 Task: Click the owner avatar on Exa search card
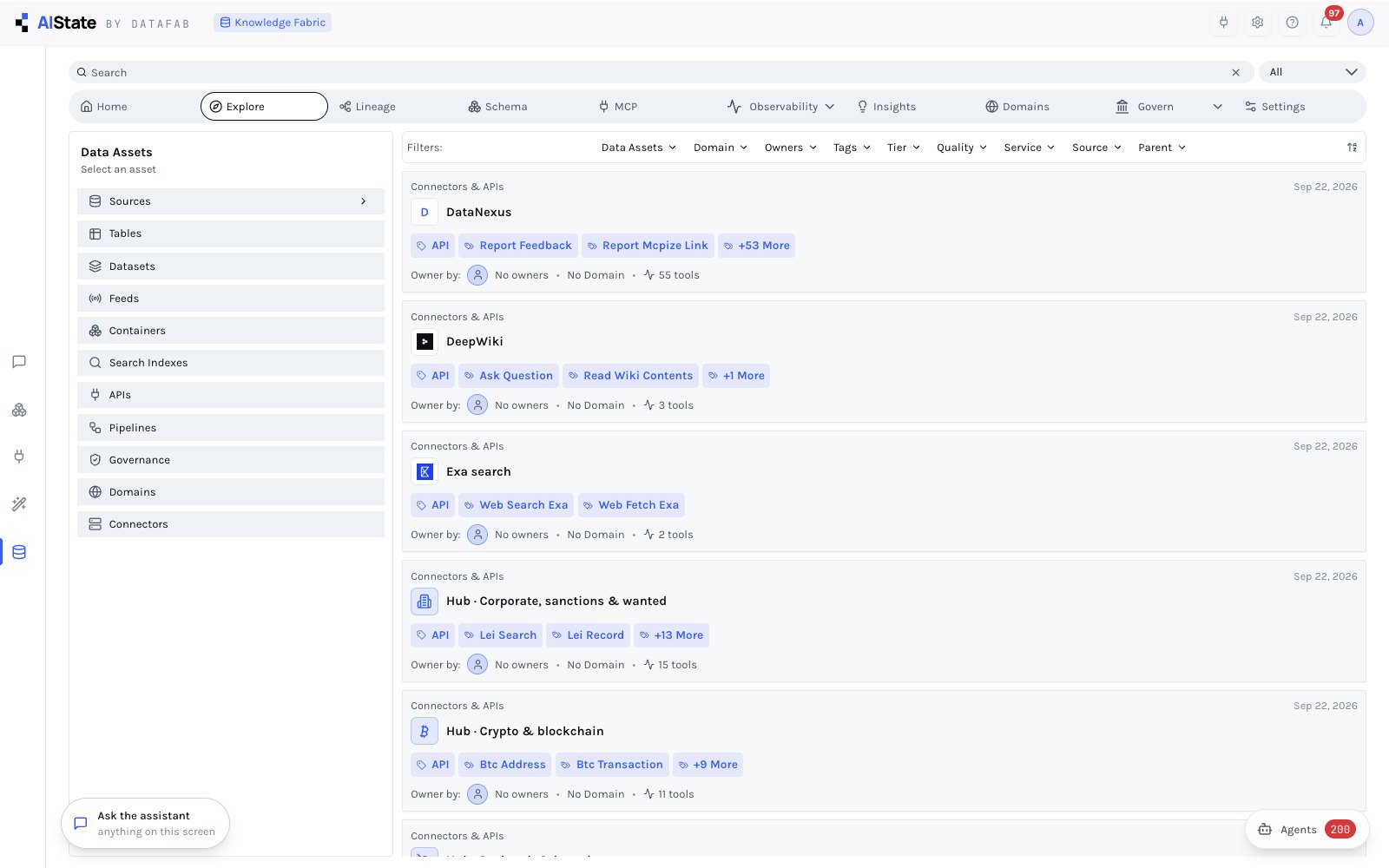(477, 535)
